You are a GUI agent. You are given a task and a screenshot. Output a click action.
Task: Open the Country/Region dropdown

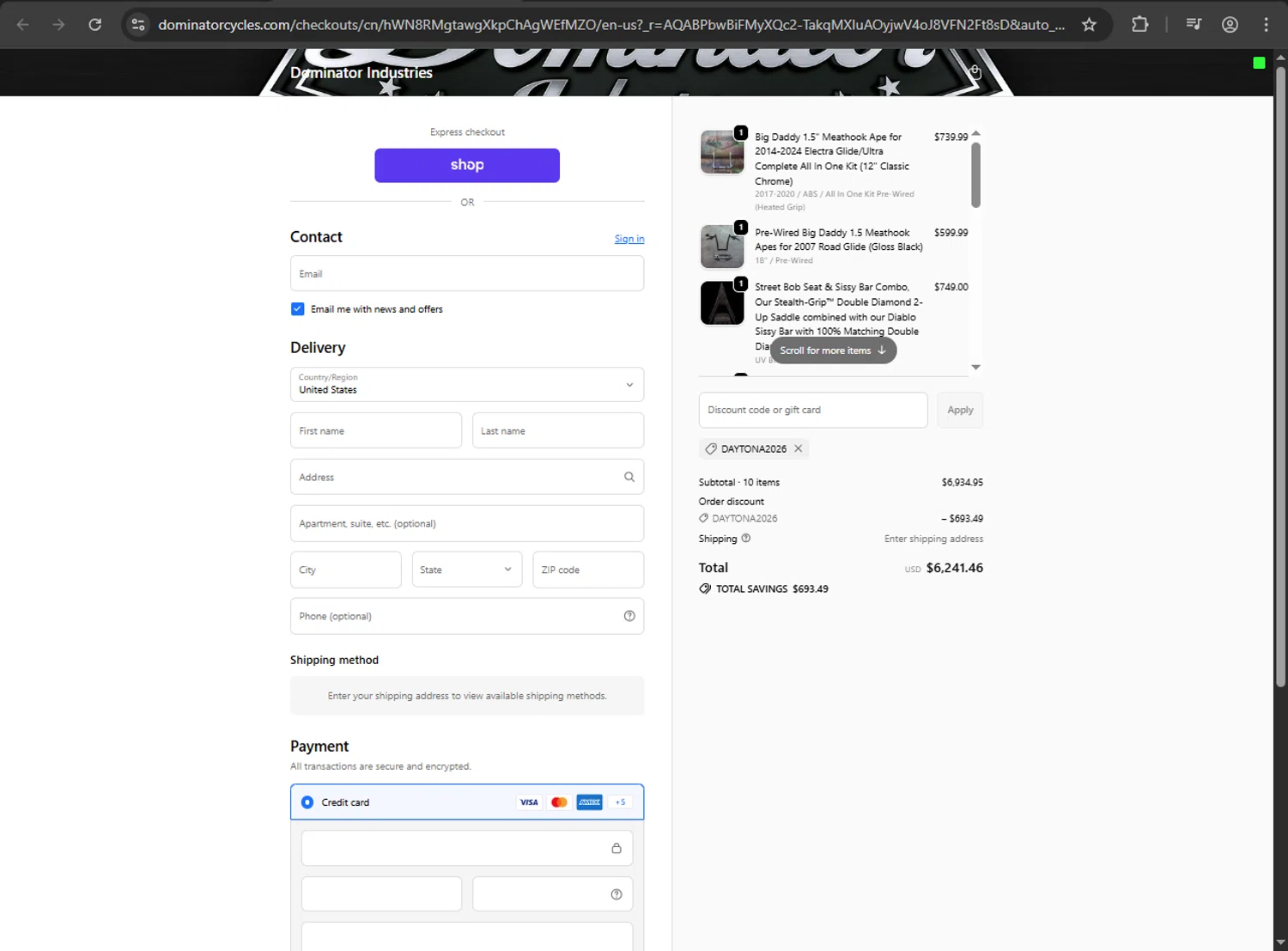pyautogui.click(x=467, y=384)
